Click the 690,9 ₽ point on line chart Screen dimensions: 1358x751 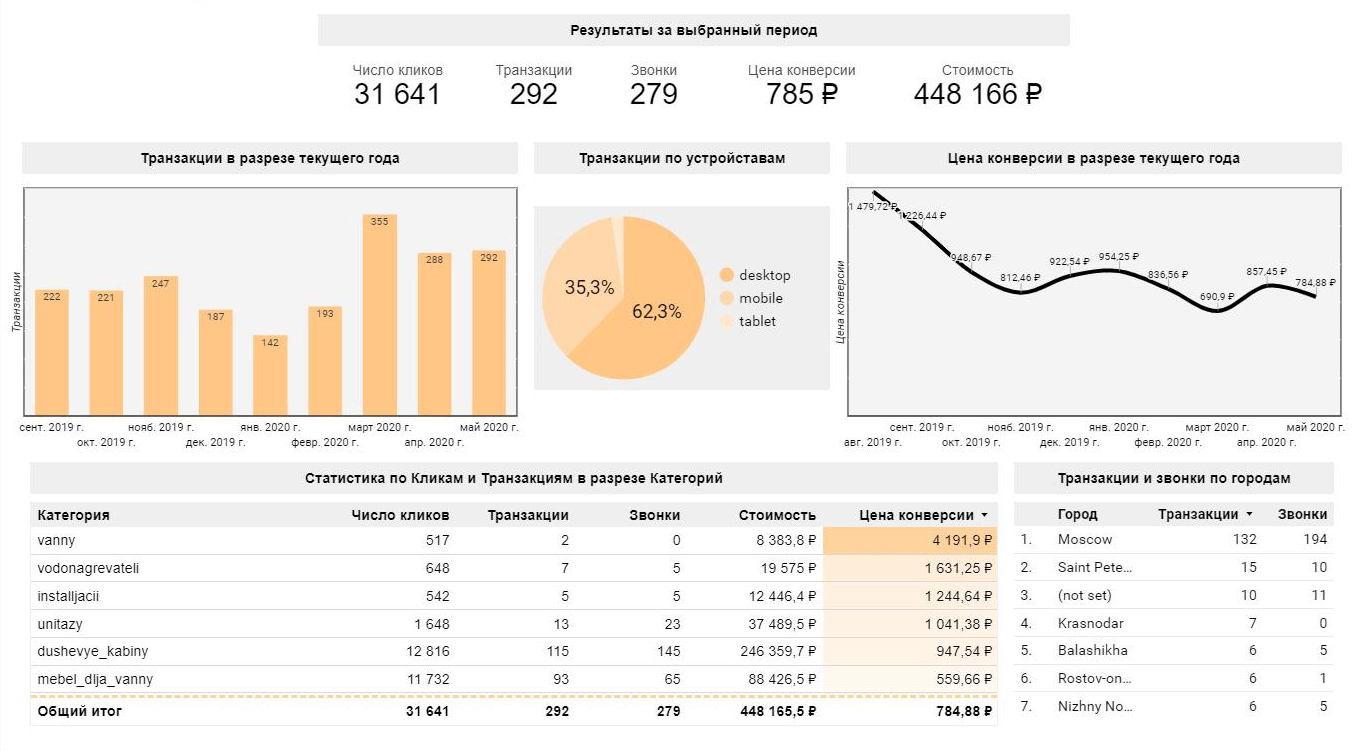coord(1217,309)
